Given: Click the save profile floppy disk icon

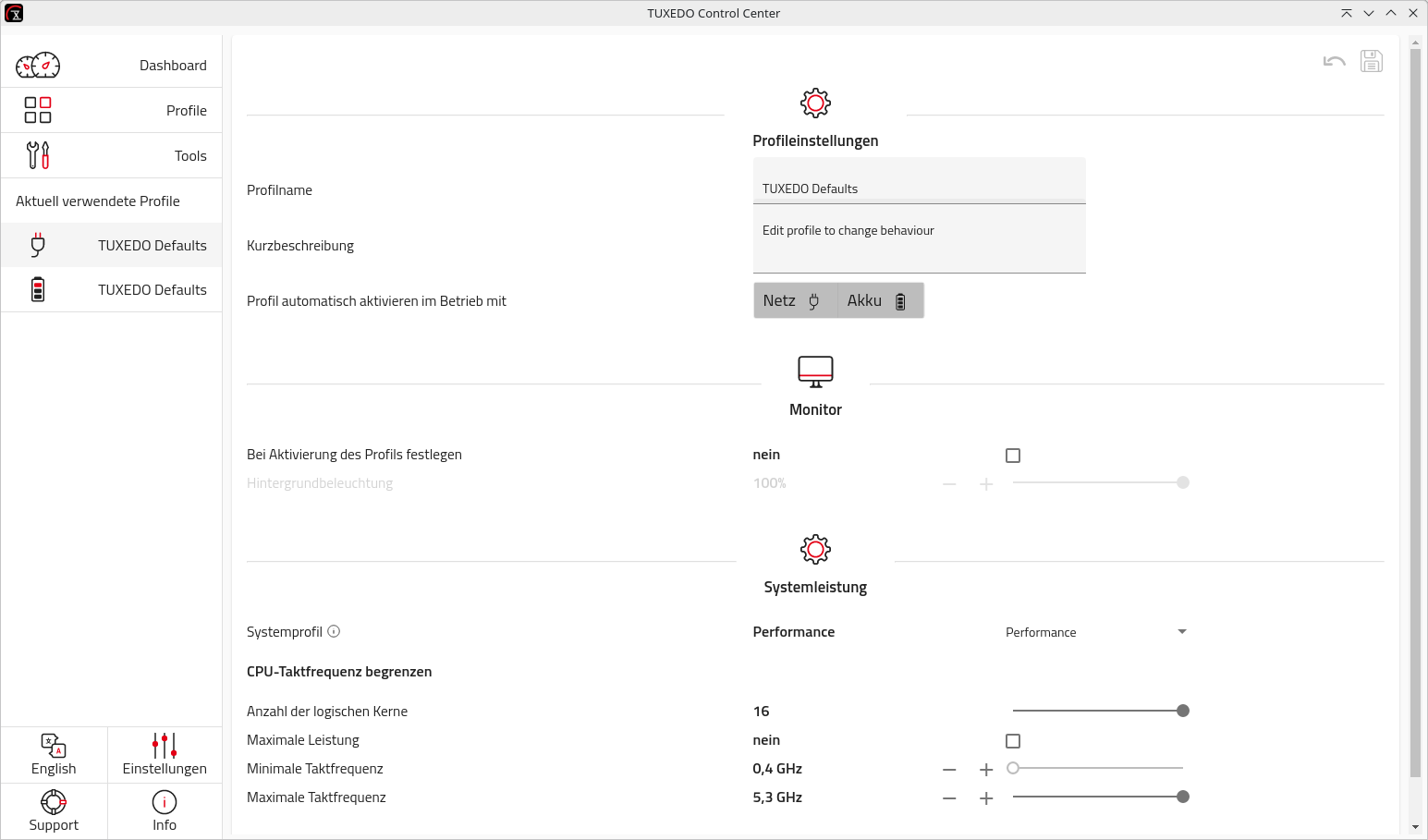Looking at the screenshot, I should pyautogui.click(x=1371, y=61).
